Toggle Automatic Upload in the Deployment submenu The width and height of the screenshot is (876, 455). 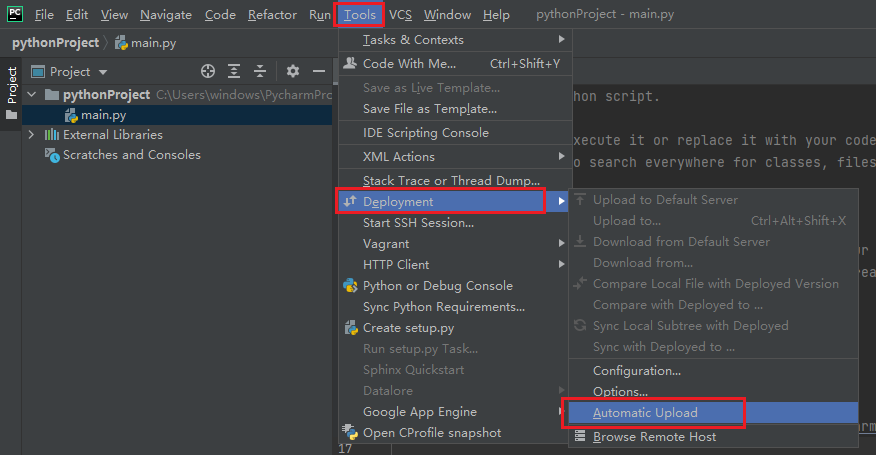(713, 413)
